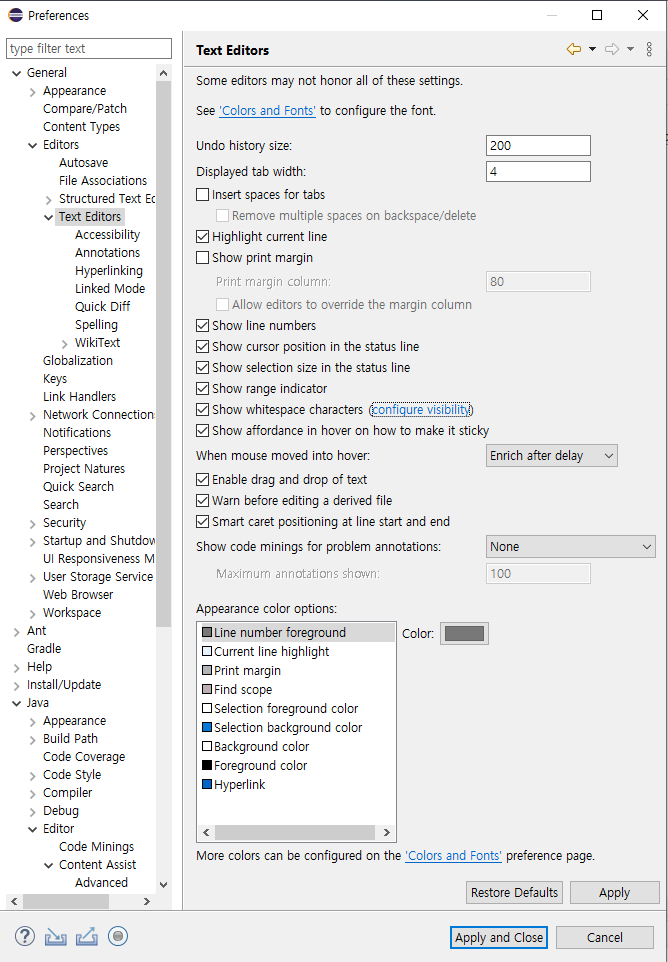Click the Undo history size field

tap(538, 145)
